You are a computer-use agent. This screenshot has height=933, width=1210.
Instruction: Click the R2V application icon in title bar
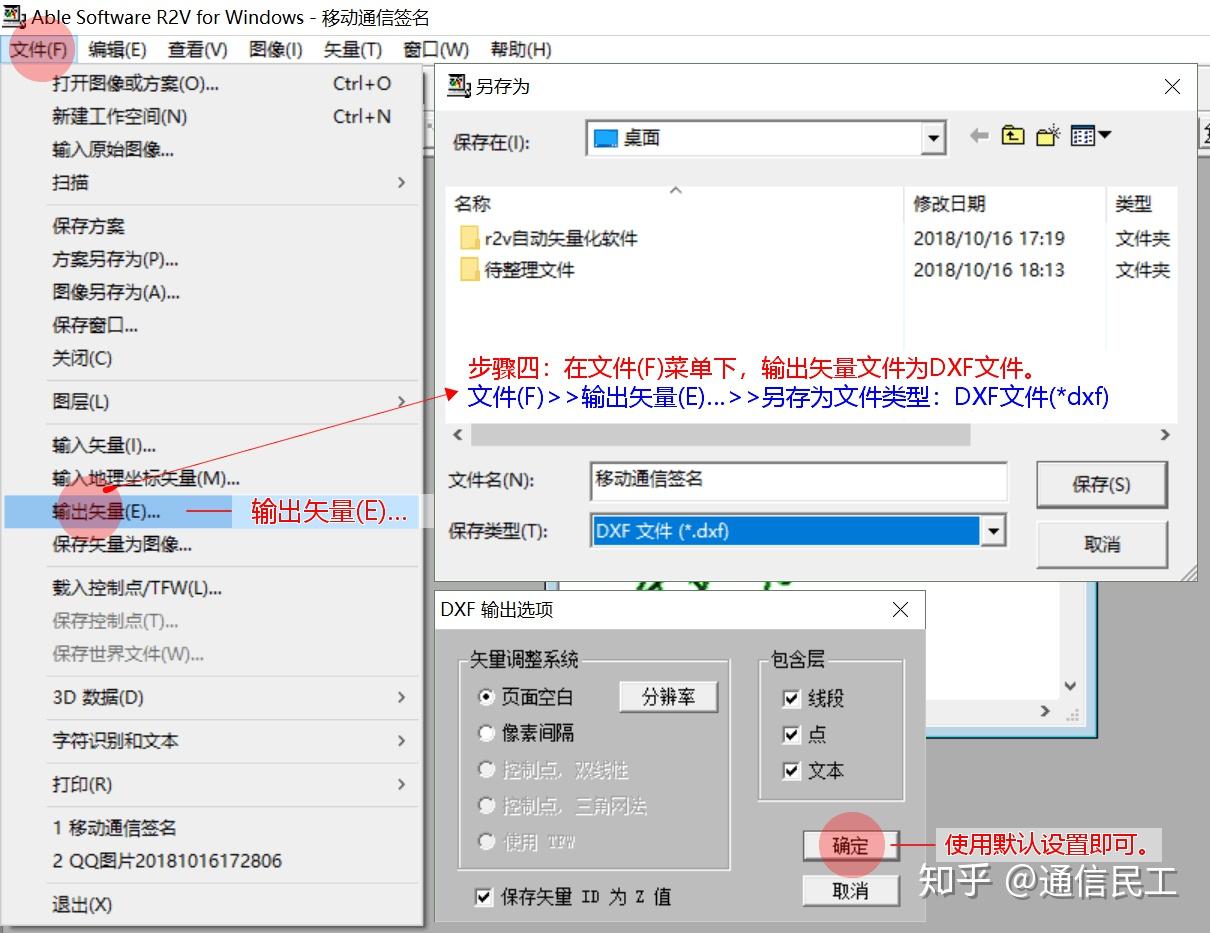pyautogui.click(x=15, y=16)
